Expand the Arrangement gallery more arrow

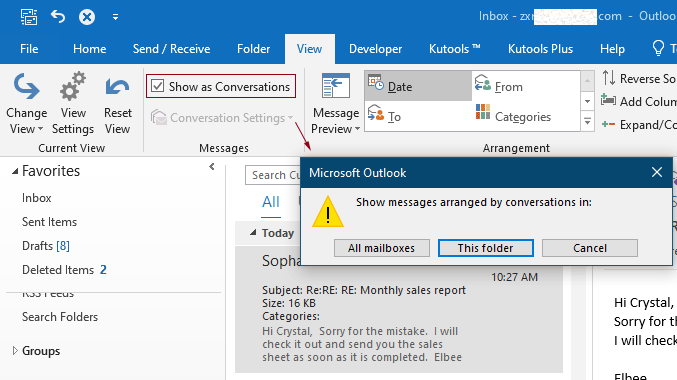[587, 122]
